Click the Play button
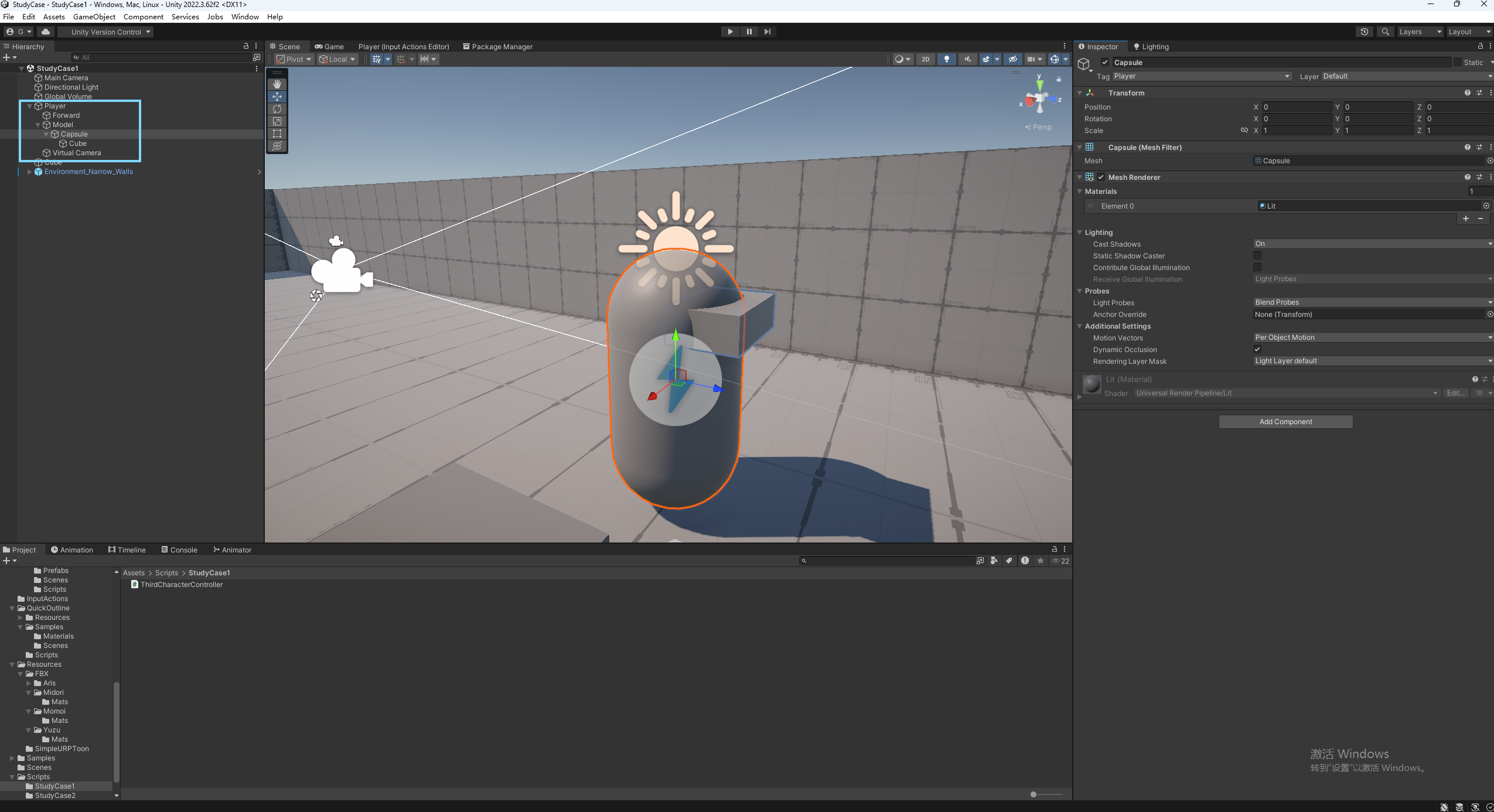This screenshot has width=1494, height=812. tap(730, 32)
